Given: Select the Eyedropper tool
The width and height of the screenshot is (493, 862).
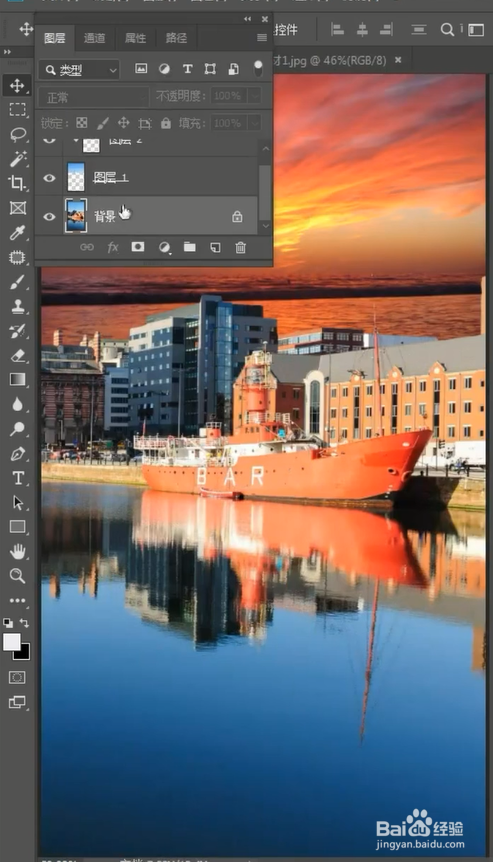Looking at the screenshot, I should [x=17, y=233].
